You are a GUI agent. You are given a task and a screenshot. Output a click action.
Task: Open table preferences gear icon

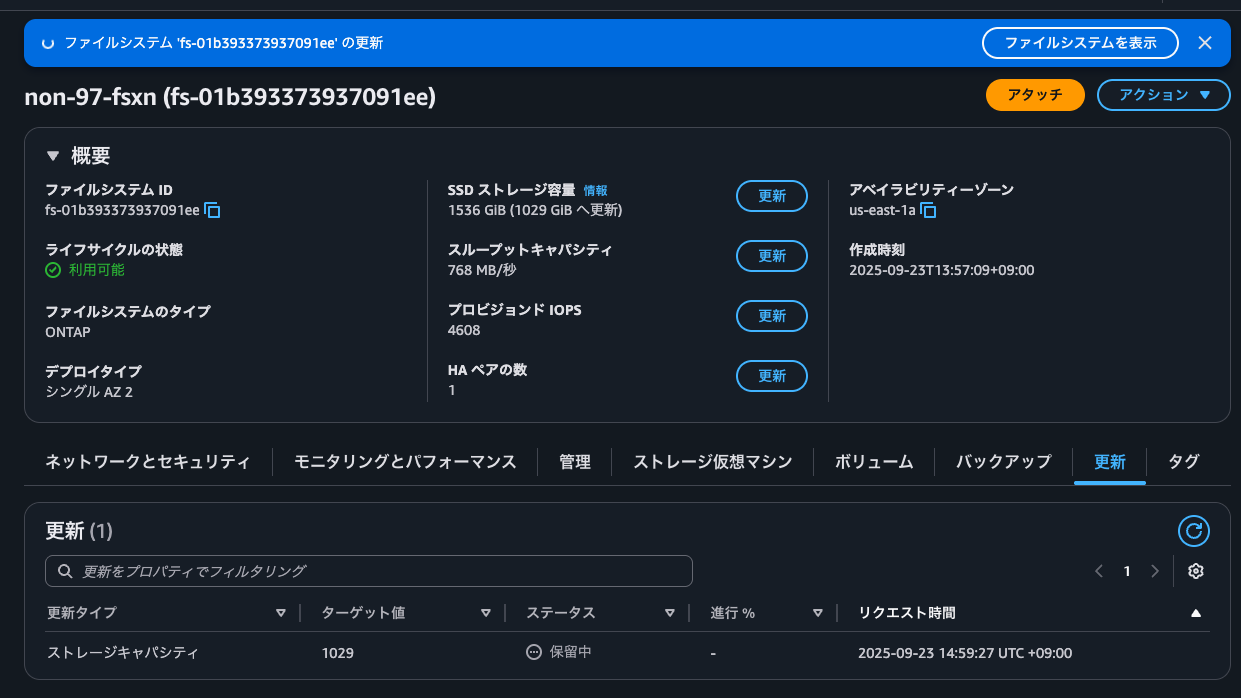[1195, 571]
